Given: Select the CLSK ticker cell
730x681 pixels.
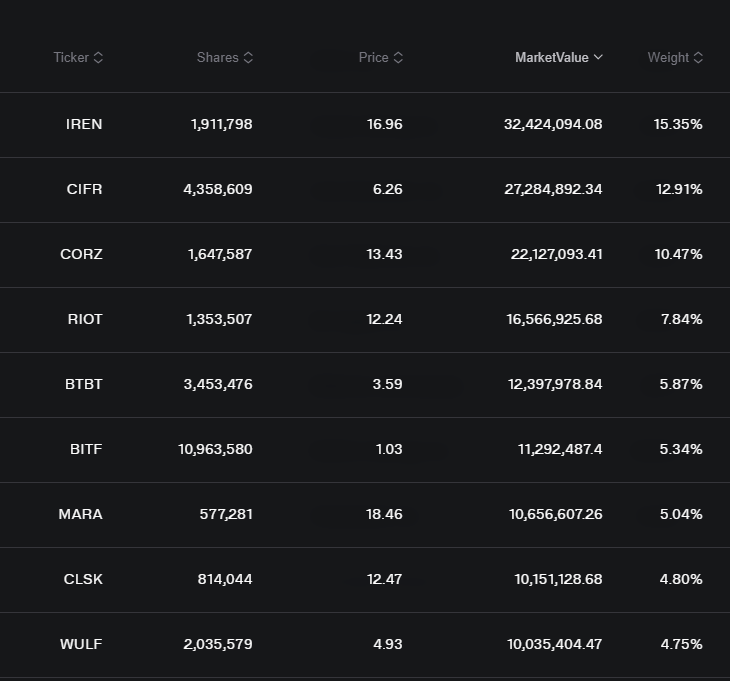Looking at the screenshot, I should click(x=83, y=580).
